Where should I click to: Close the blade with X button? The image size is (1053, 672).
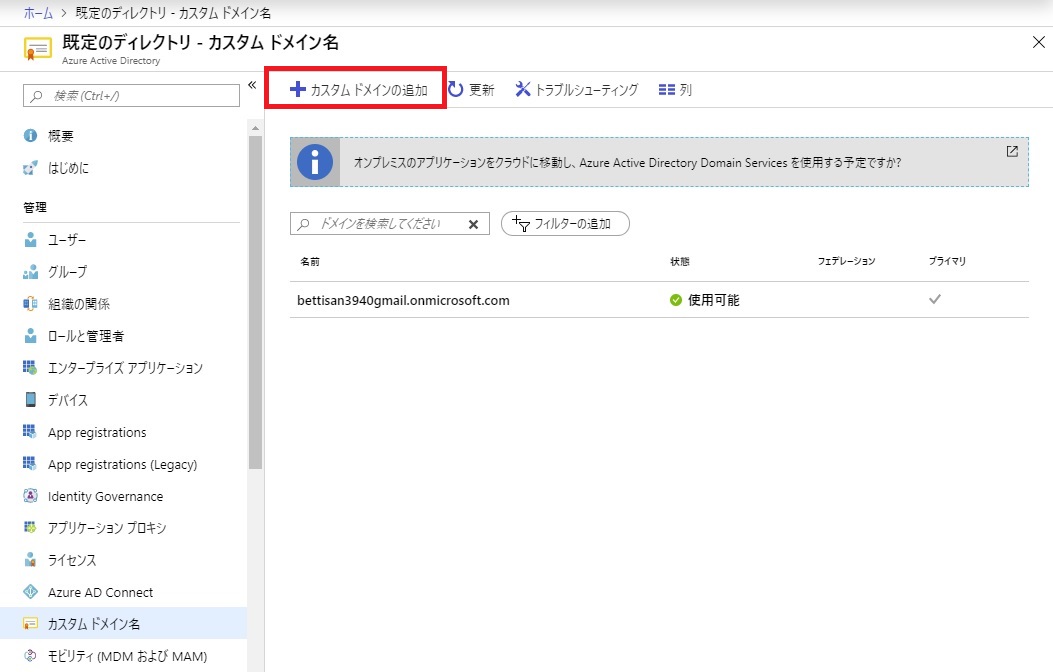[x=1038, y=42]
